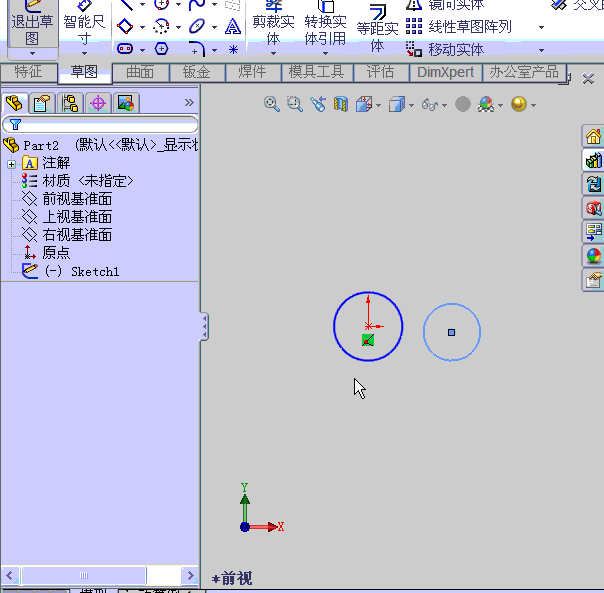
Task: Select the centerpoint arc sketch tool
Action: point(161,27)
